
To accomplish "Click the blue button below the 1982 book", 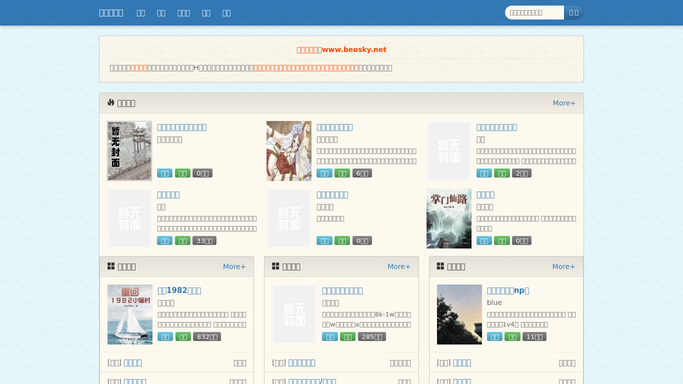I will coord(165,337).
